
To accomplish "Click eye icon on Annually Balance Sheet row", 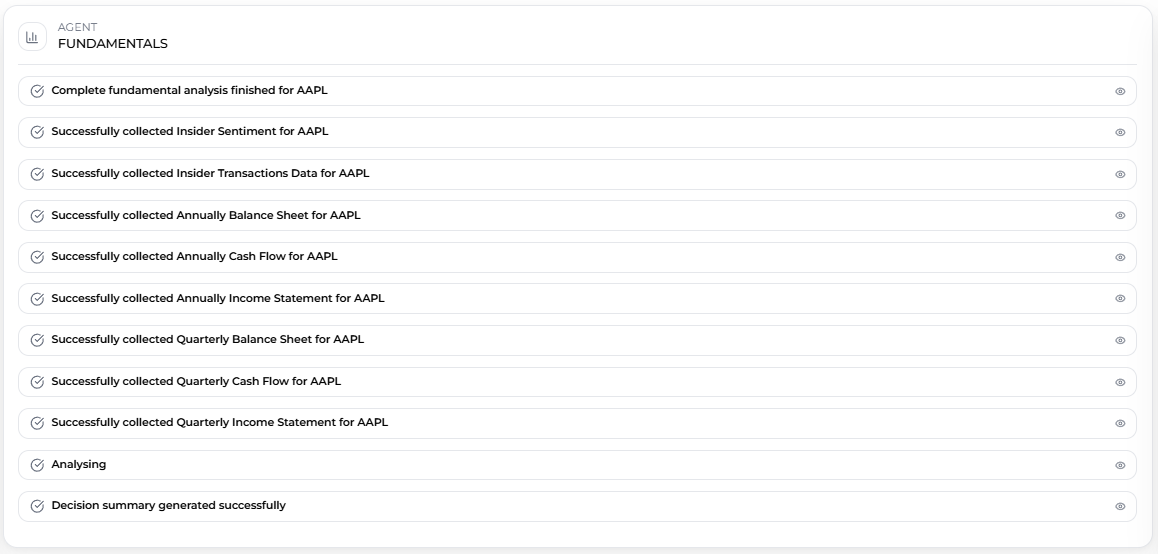I will 1120,215.
